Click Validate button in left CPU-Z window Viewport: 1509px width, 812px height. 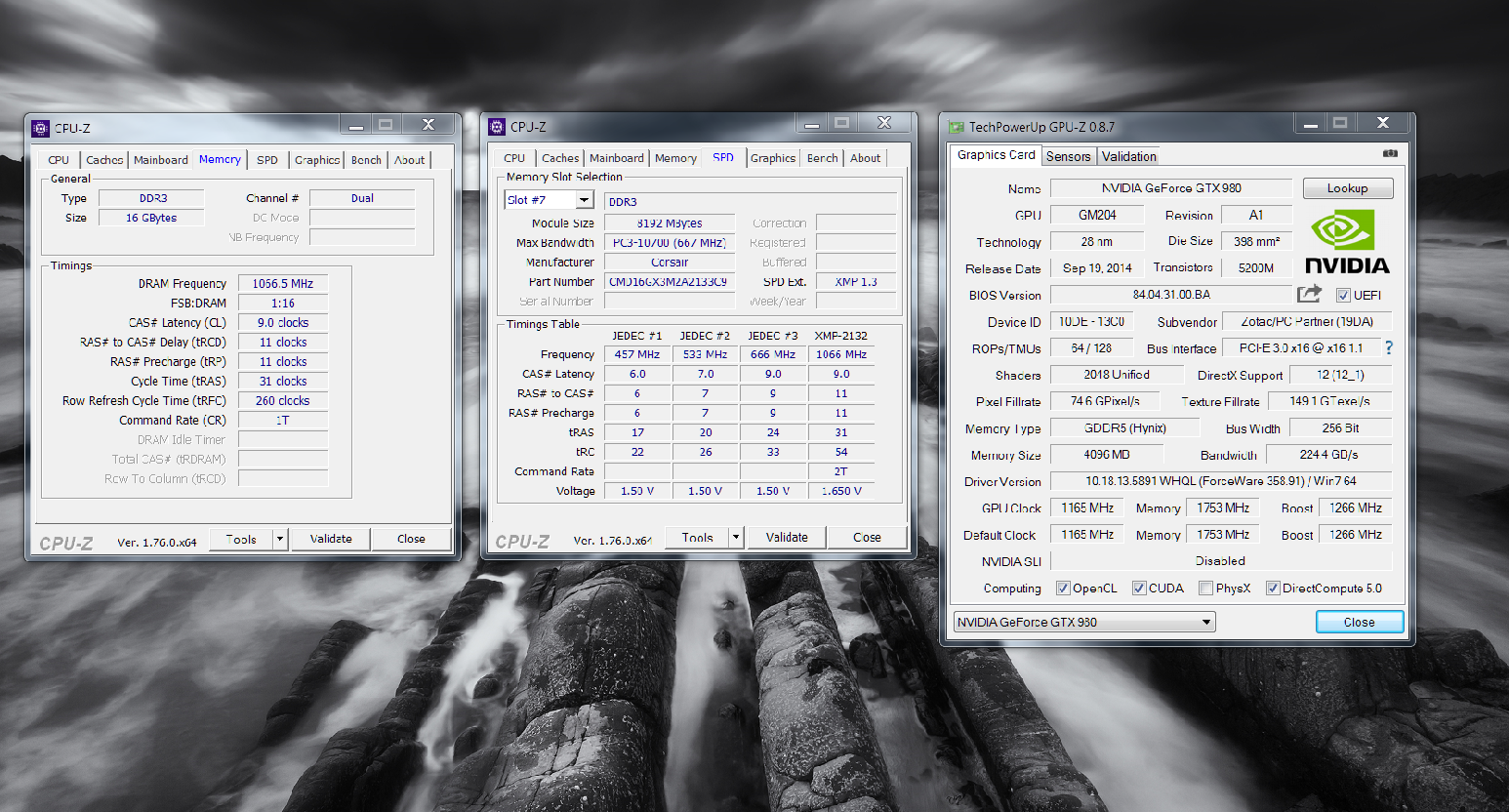click(x=331, y=539)
